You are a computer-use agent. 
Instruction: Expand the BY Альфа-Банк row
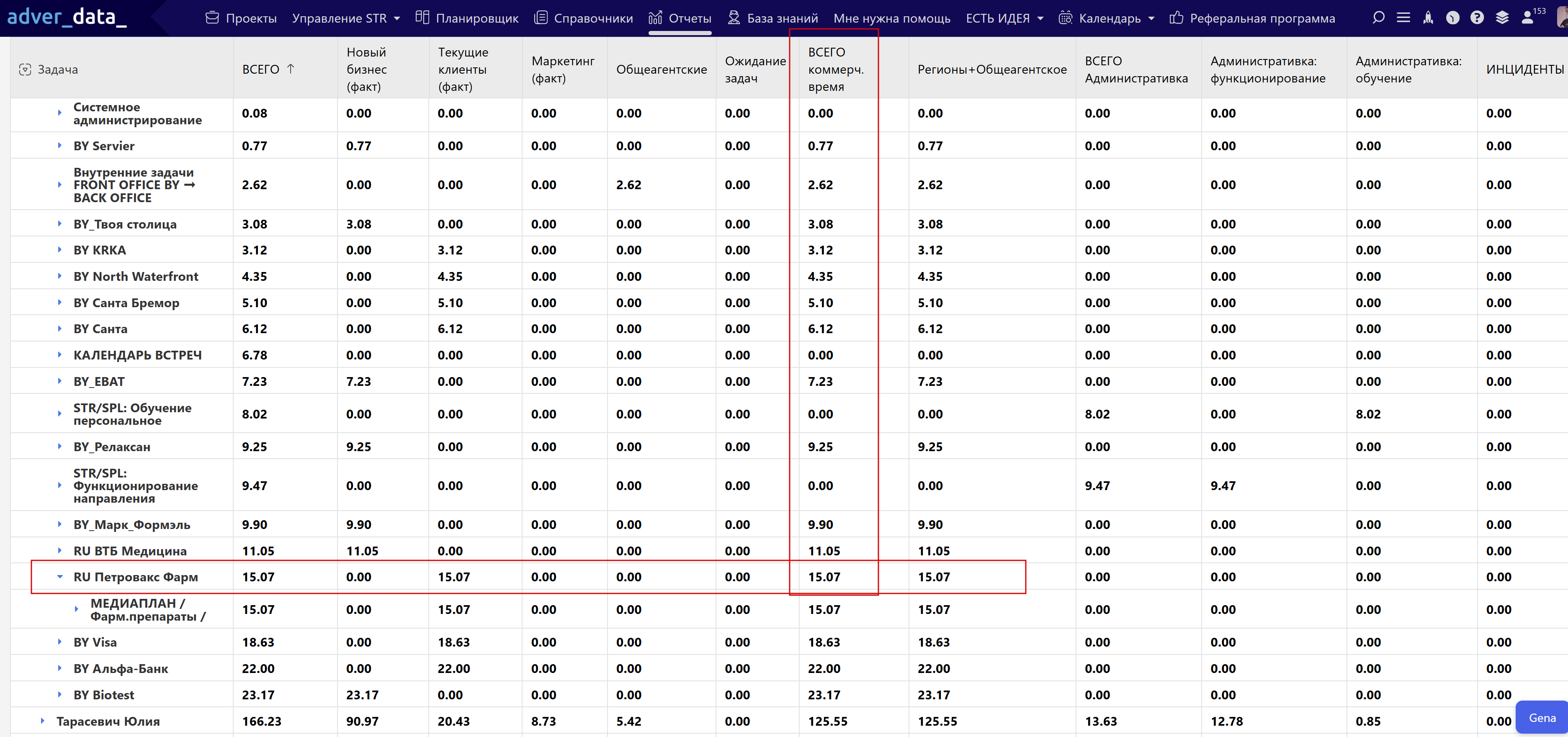click(59, 668)
